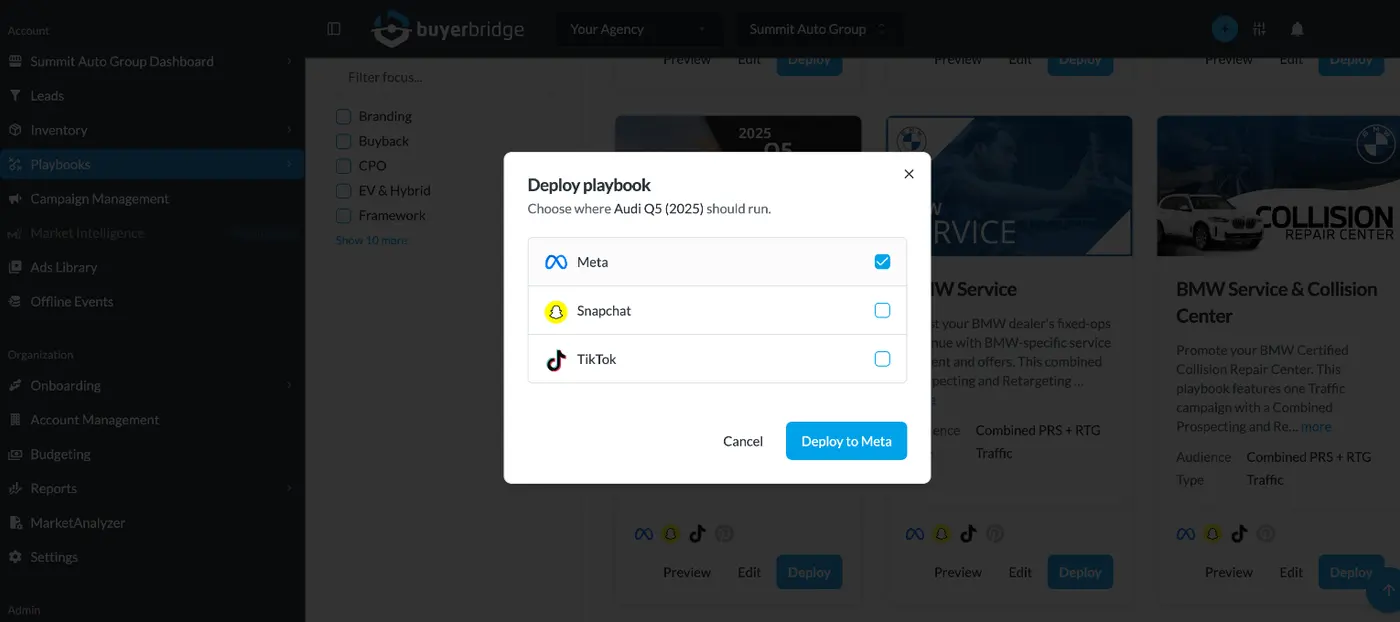The image size is (1400, 622).
Task: Expand the Playbooks chevron in sidebar
Action: [289, 164]
